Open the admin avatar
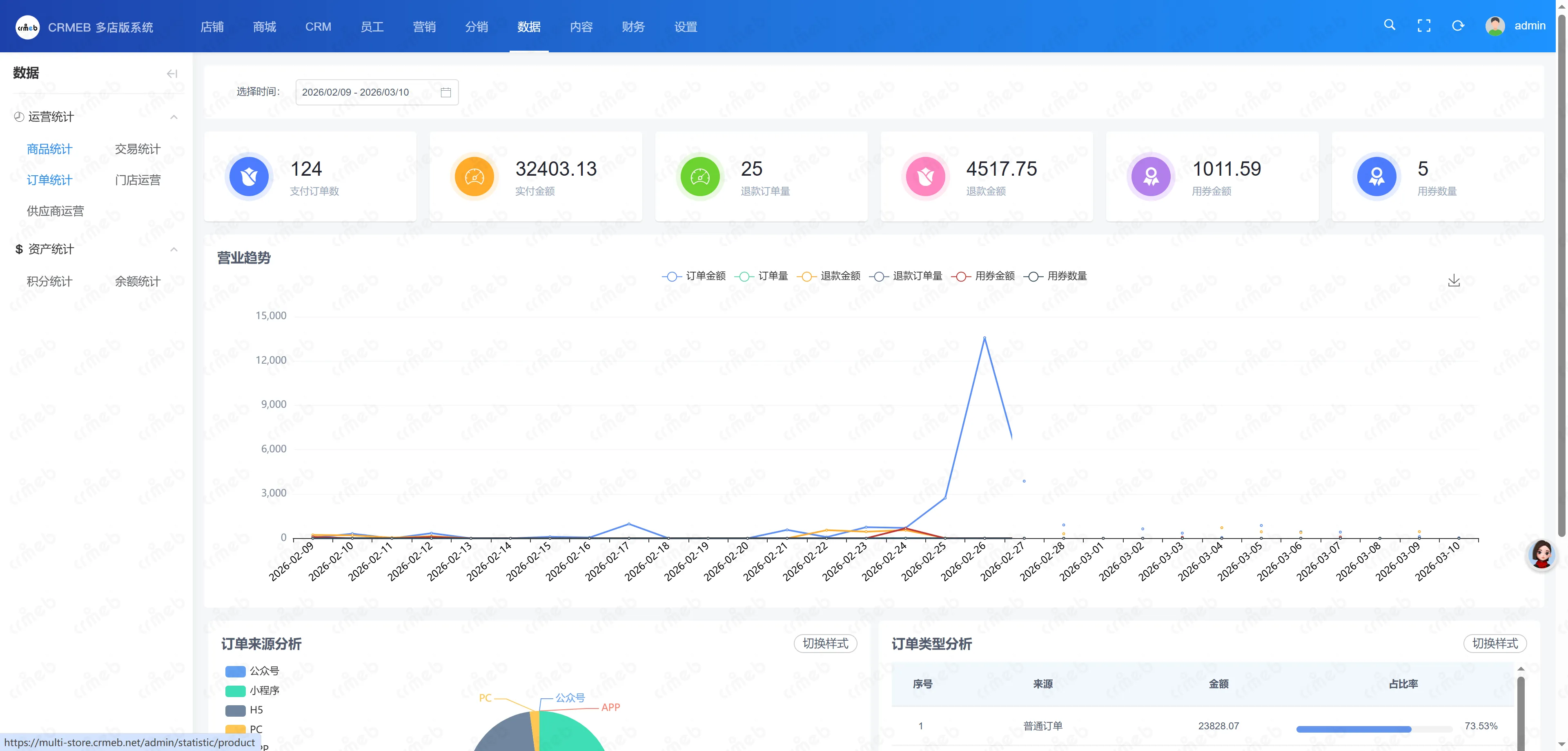Screen dimensions: 1568x751 click(x=1495, y=26)
